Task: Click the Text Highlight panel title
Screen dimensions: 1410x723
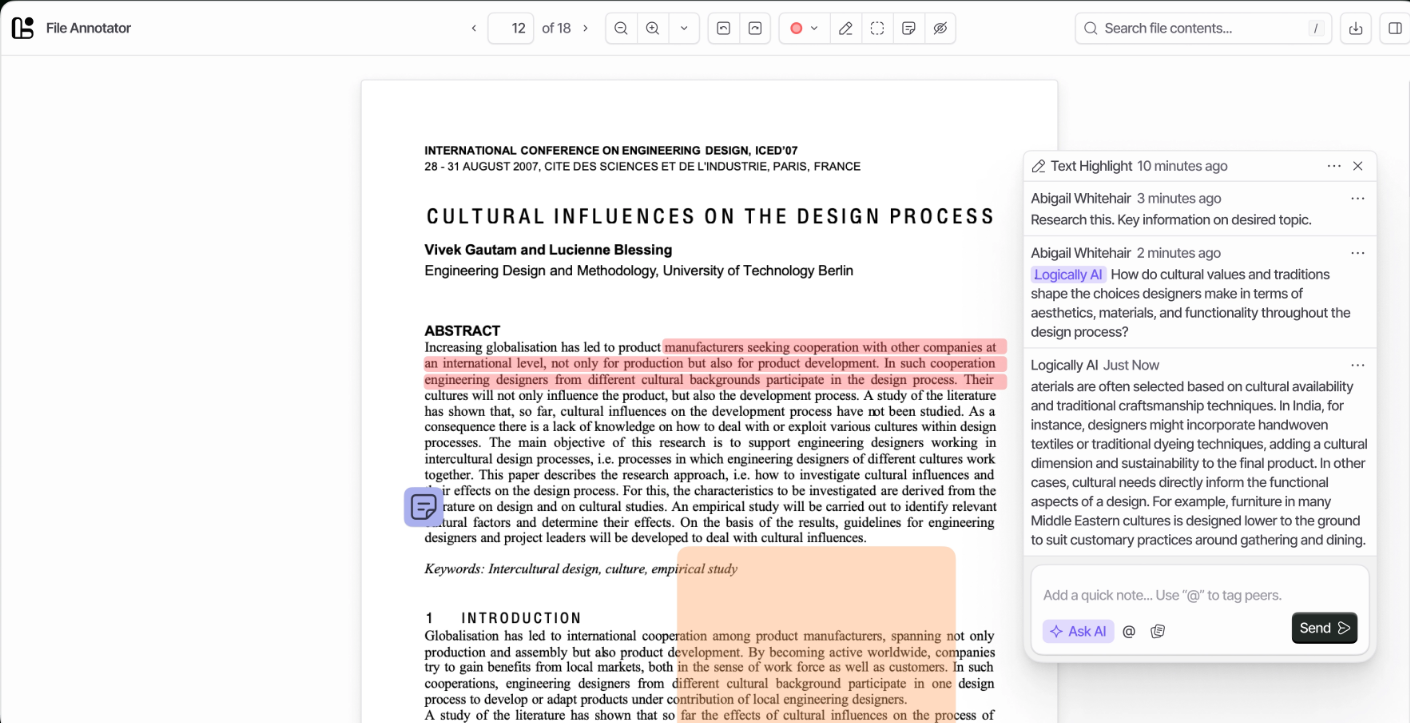Action: coord(1091,166)
